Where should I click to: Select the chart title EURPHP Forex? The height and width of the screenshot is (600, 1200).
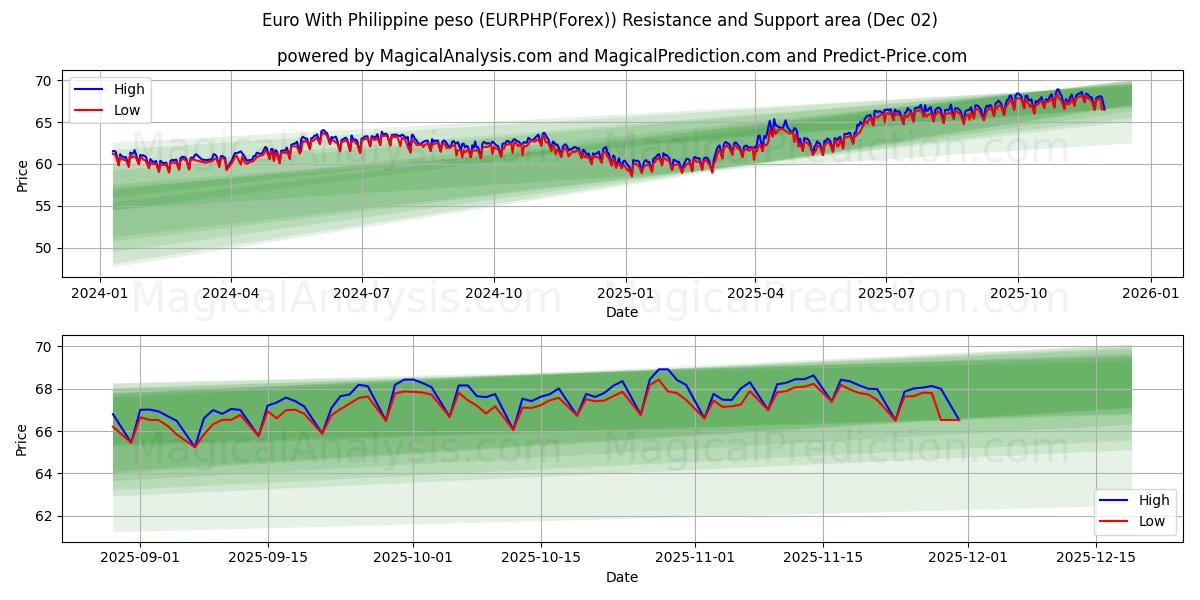[x=600, y=17]
